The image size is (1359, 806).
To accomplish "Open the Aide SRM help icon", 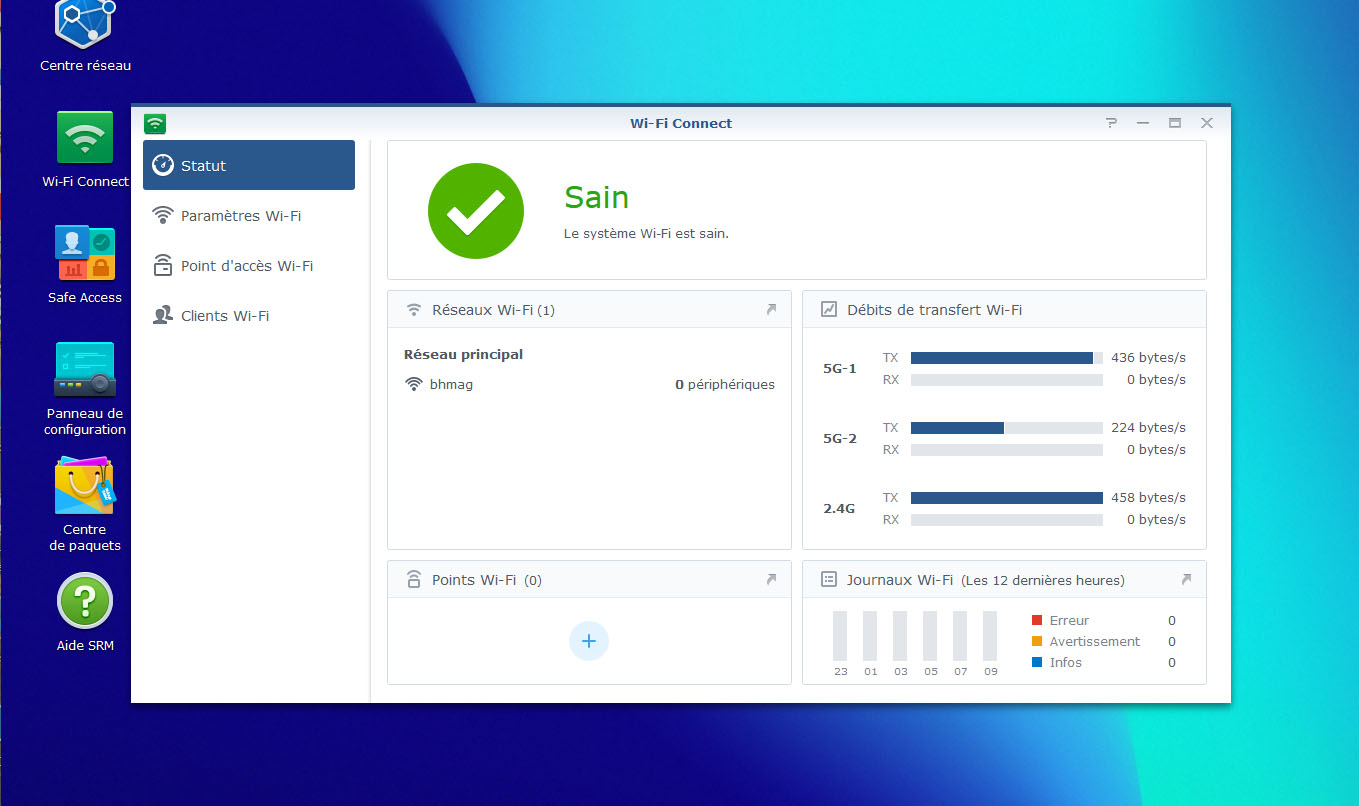I will 85,601.
